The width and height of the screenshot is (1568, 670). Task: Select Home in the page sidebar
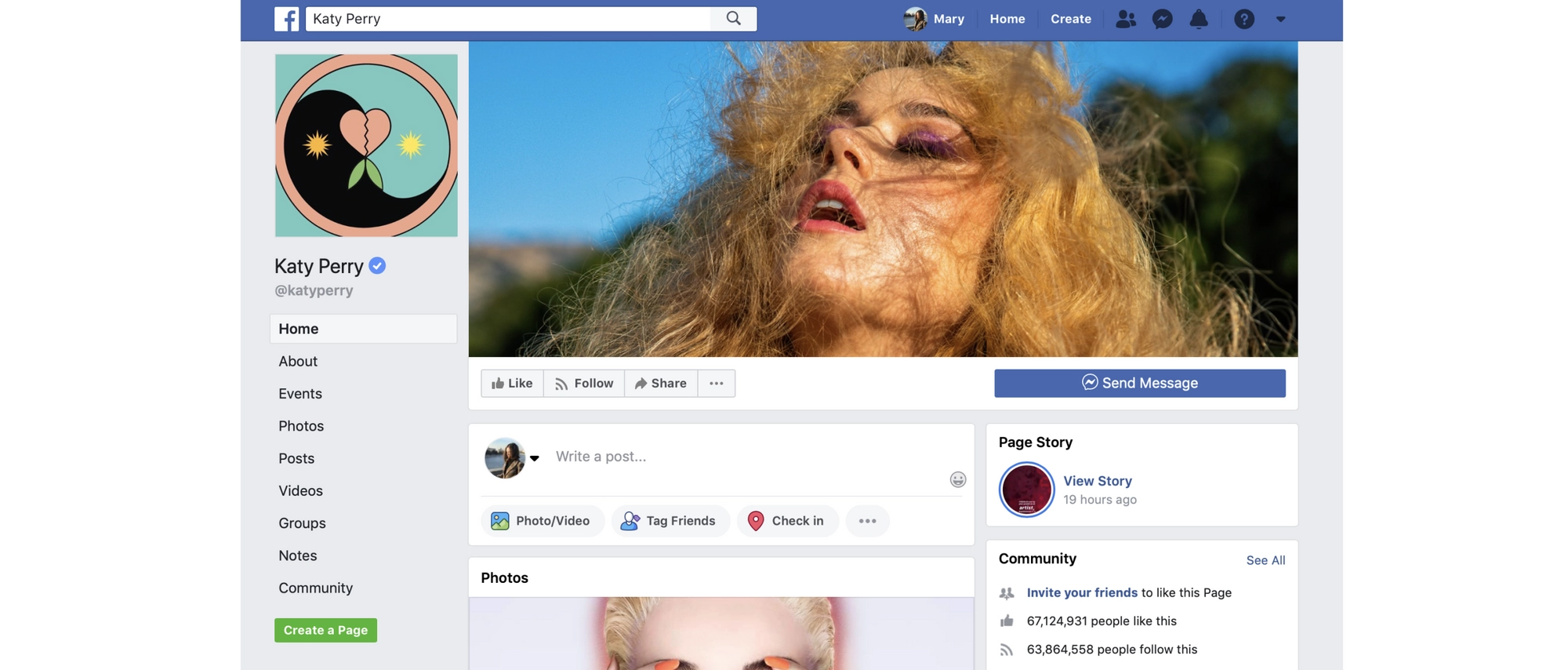click(x=364, y=329)
